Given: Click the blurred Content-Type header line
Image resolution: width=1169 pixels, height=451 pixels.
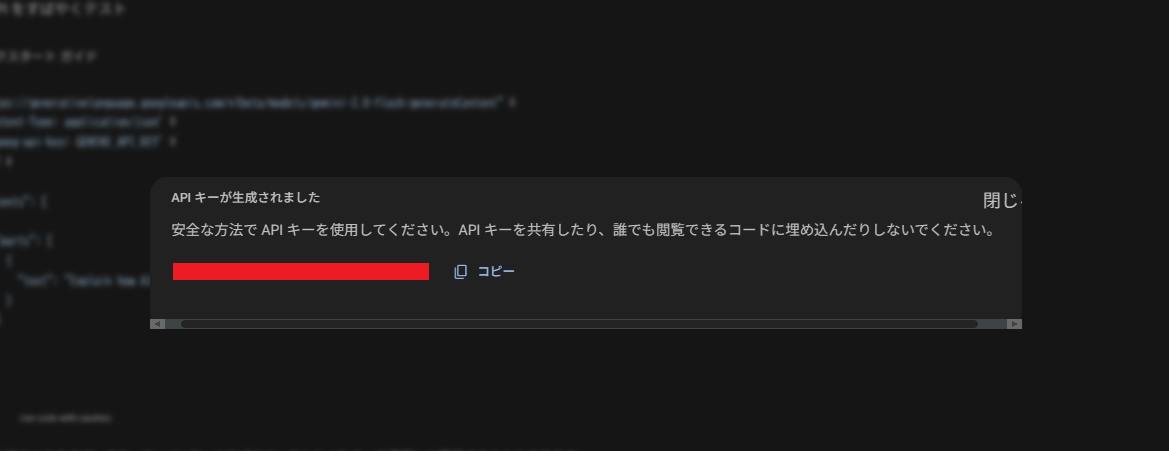Looking at the screenshot, I should (x=88, y=121).
